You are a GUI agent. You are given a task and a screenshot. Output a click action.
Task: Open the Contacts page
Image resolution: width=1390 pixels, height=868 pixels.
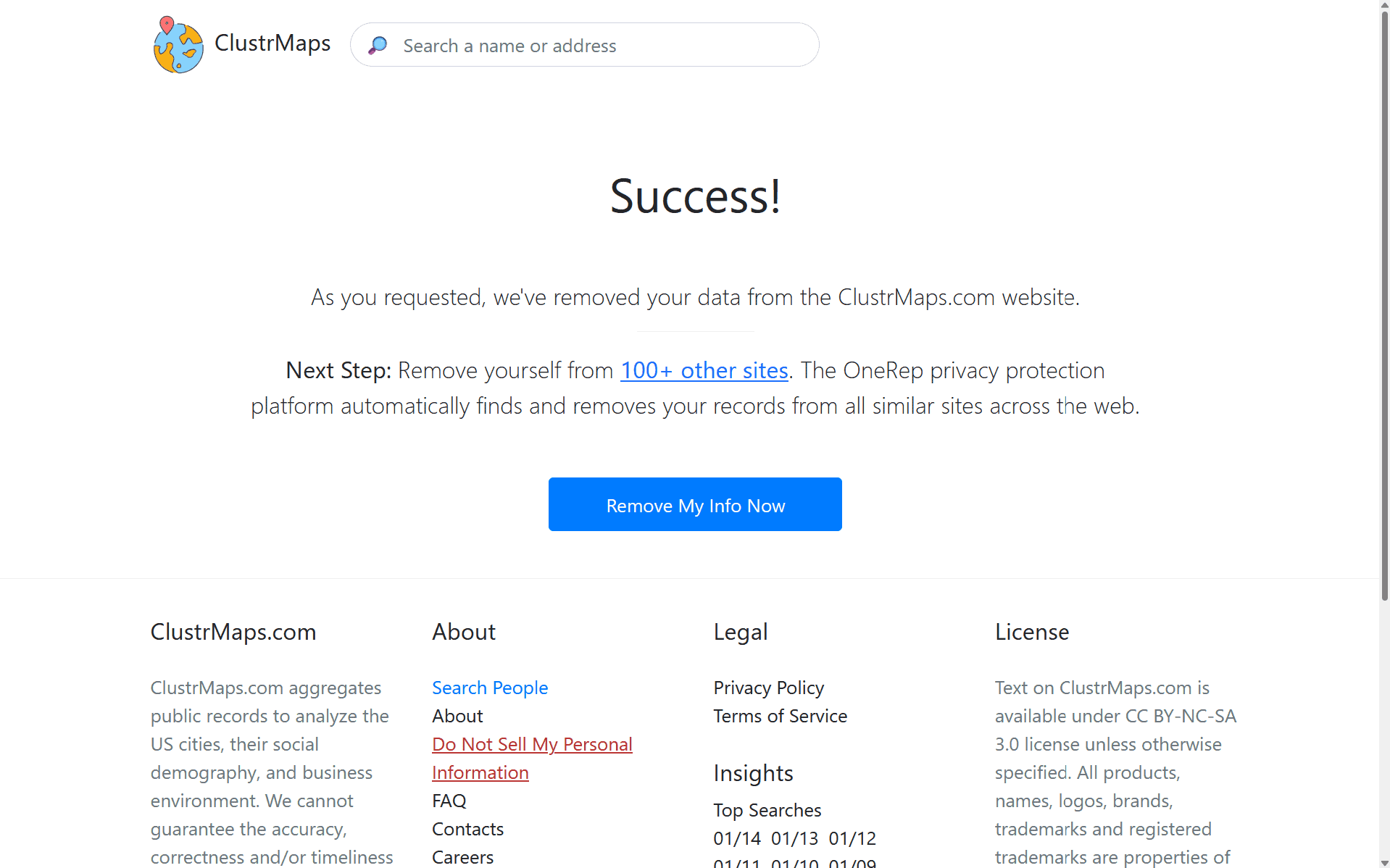click(x=467, y=828)
